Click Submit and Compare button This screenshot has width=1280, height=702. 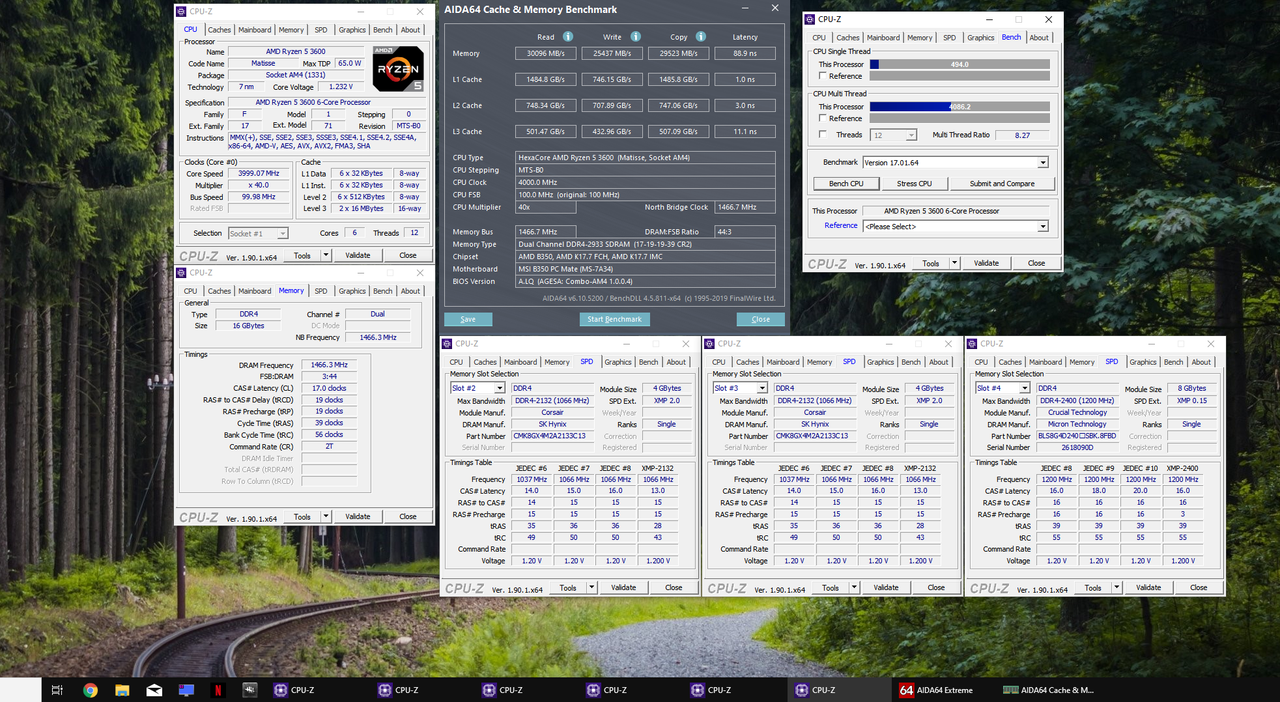coord(1002,183)
